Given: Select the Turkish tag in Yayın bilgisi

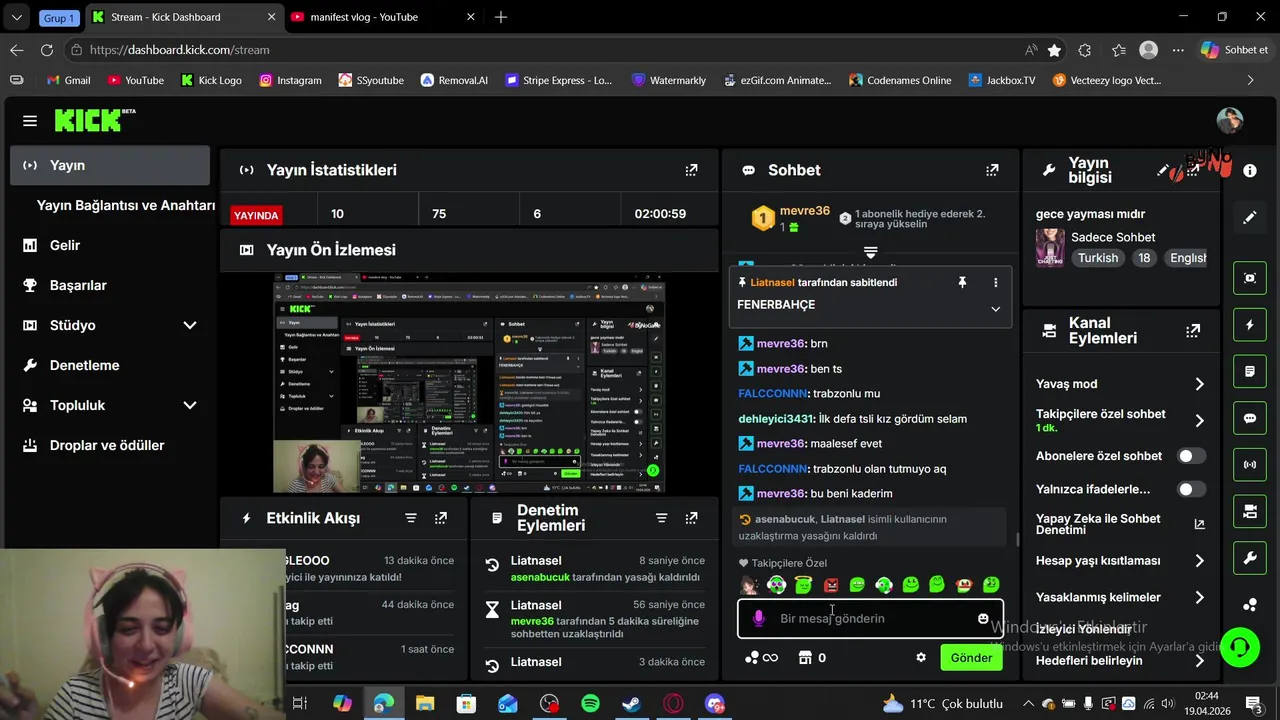Looking at the screenshot, I should pyautogui.click(x=1098, y=258).
